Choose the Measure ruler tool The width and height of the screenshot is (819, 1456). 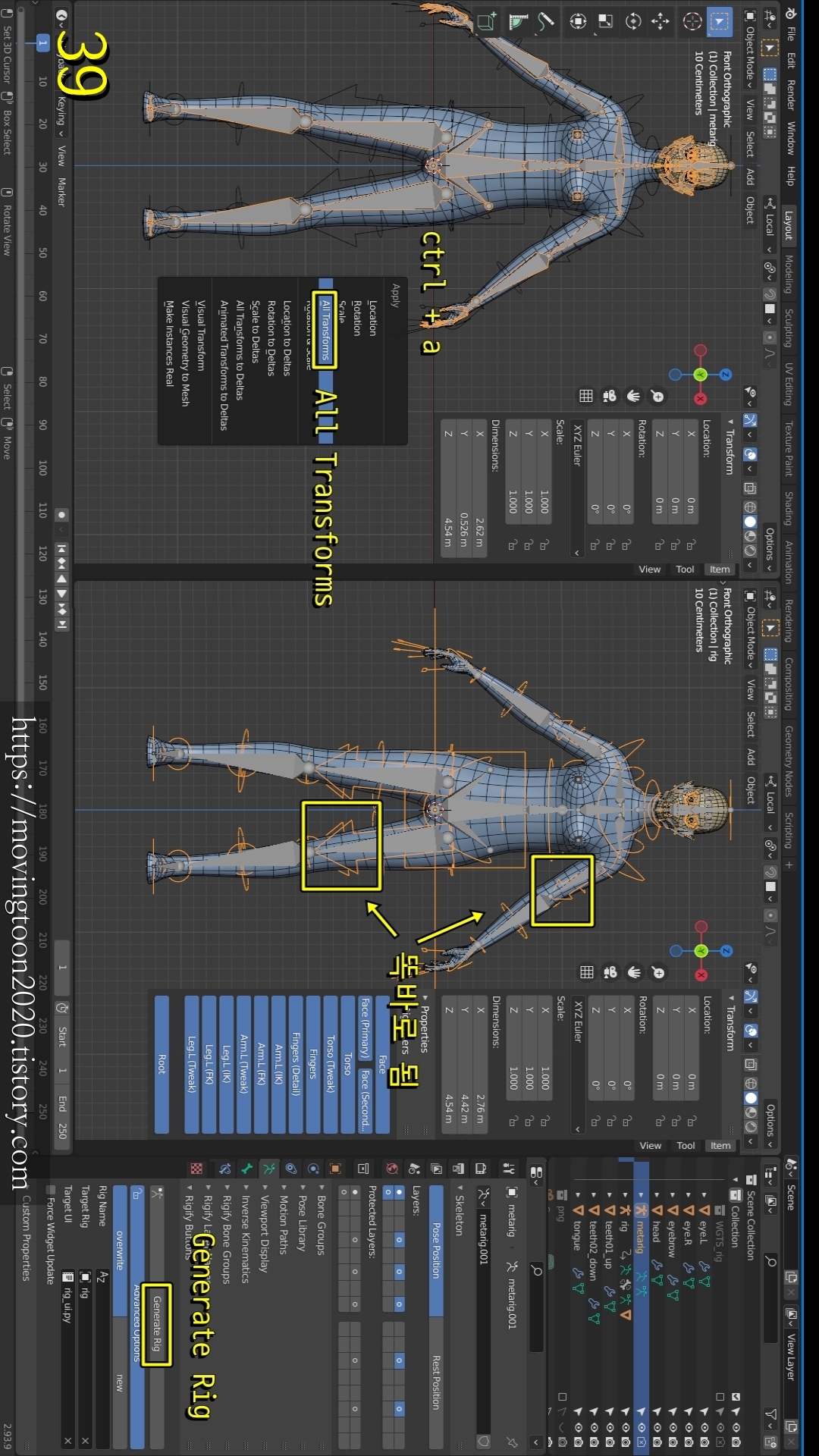(x=519, y=22)
